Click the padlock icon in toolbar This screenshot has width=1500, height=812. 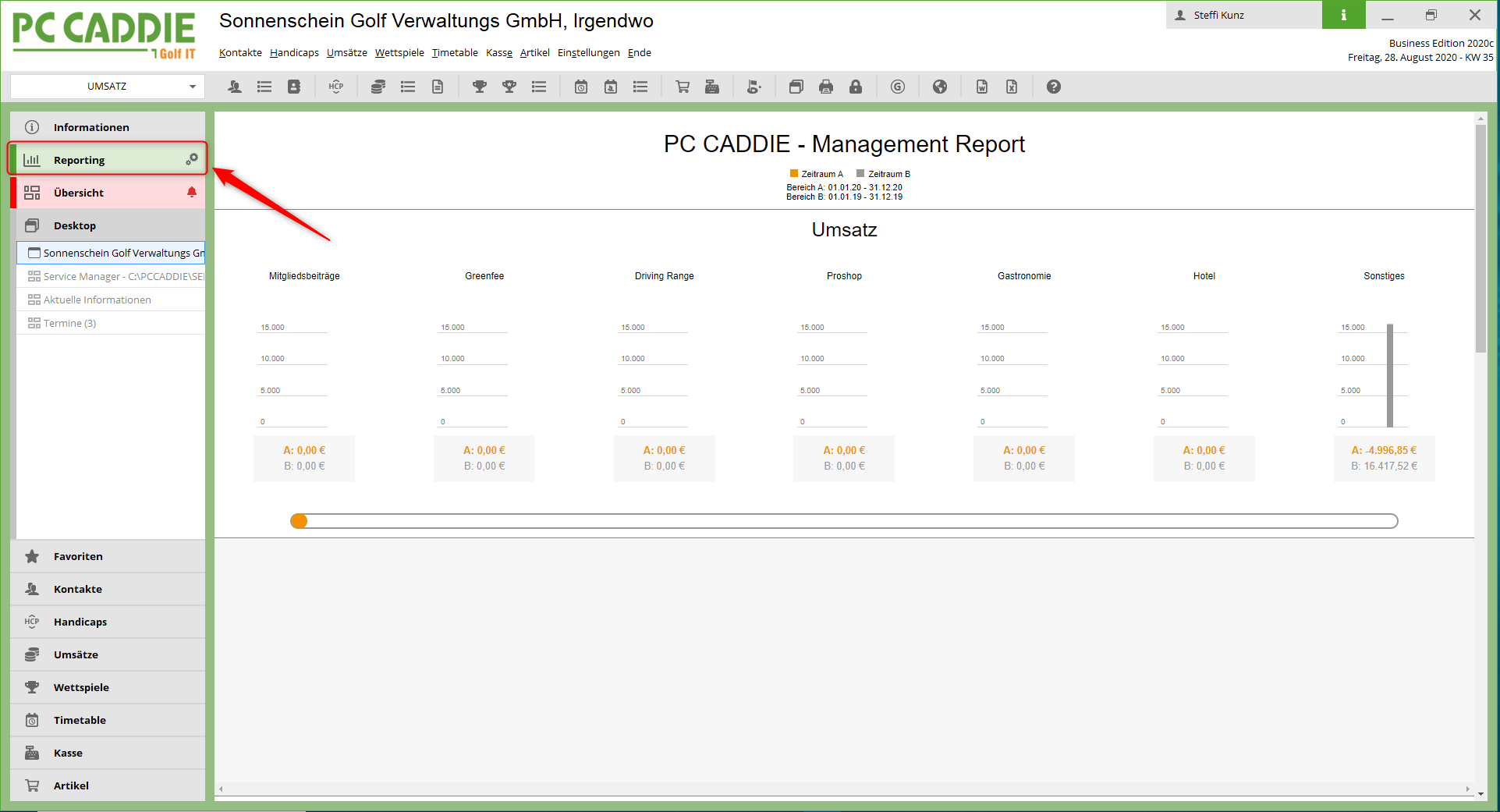coord(856,87)
